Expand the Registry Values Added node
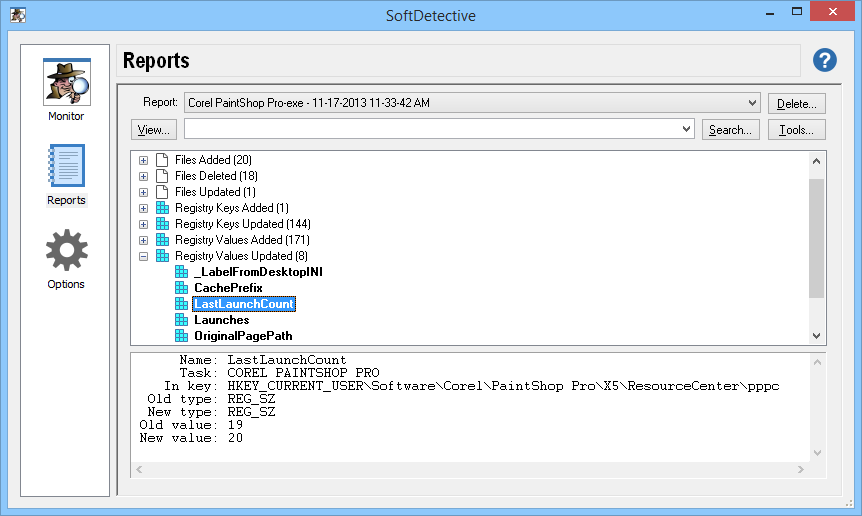 143,240
